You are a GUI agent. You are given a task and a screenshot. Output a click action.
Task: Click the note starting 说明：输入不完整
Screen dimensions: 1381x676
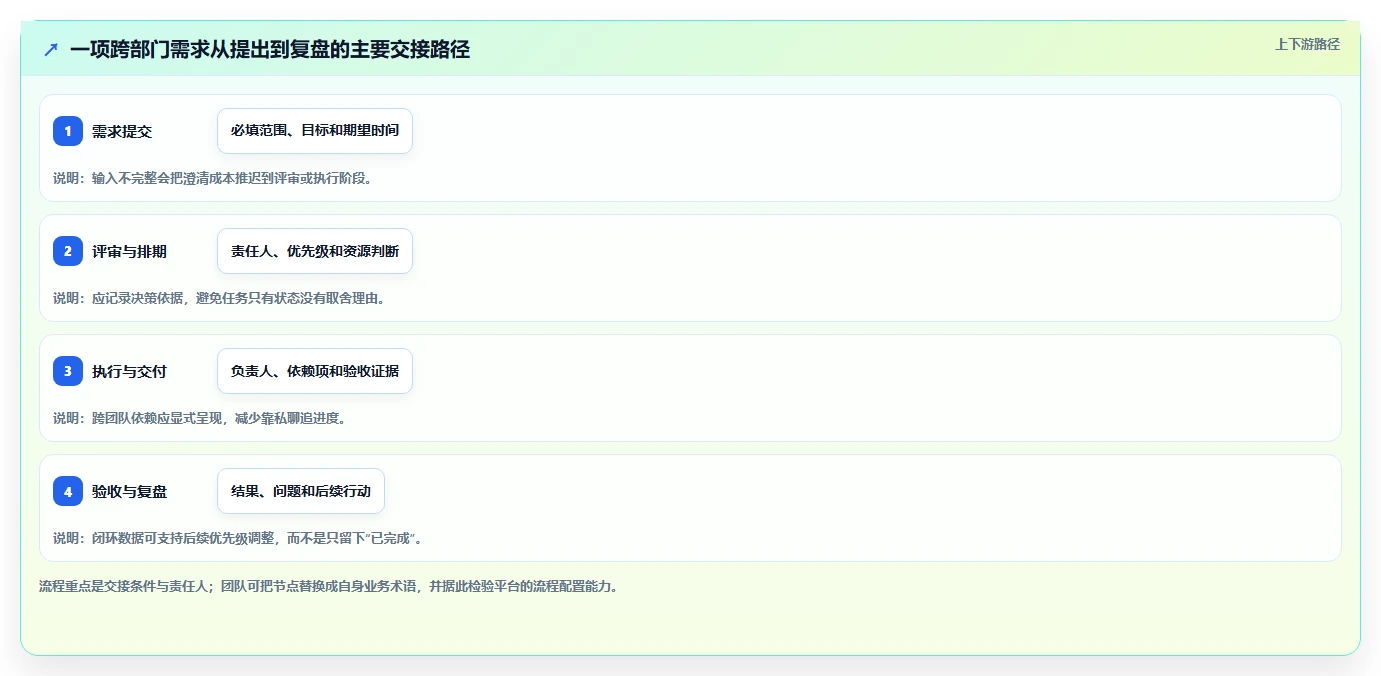tap(212, 178)
